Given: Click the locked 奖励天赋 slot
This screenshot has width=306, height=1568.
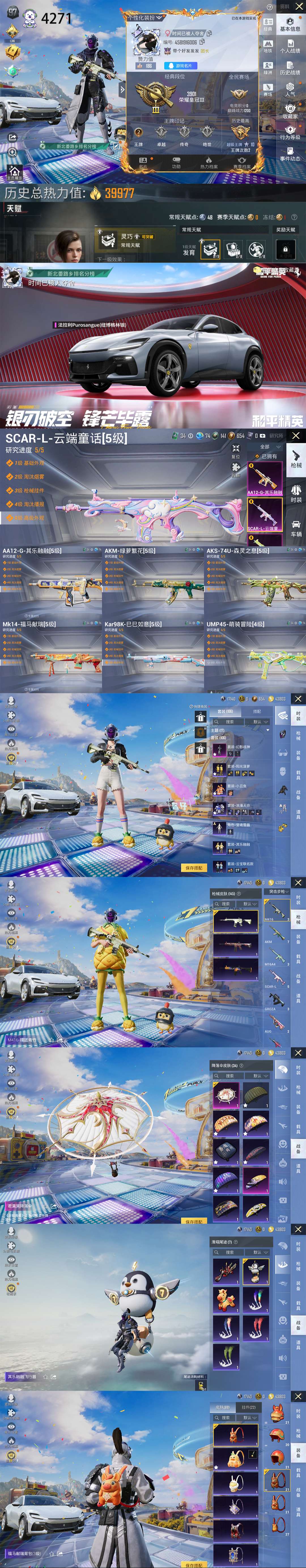Looking at the screenshot, I should pos(285,249).
